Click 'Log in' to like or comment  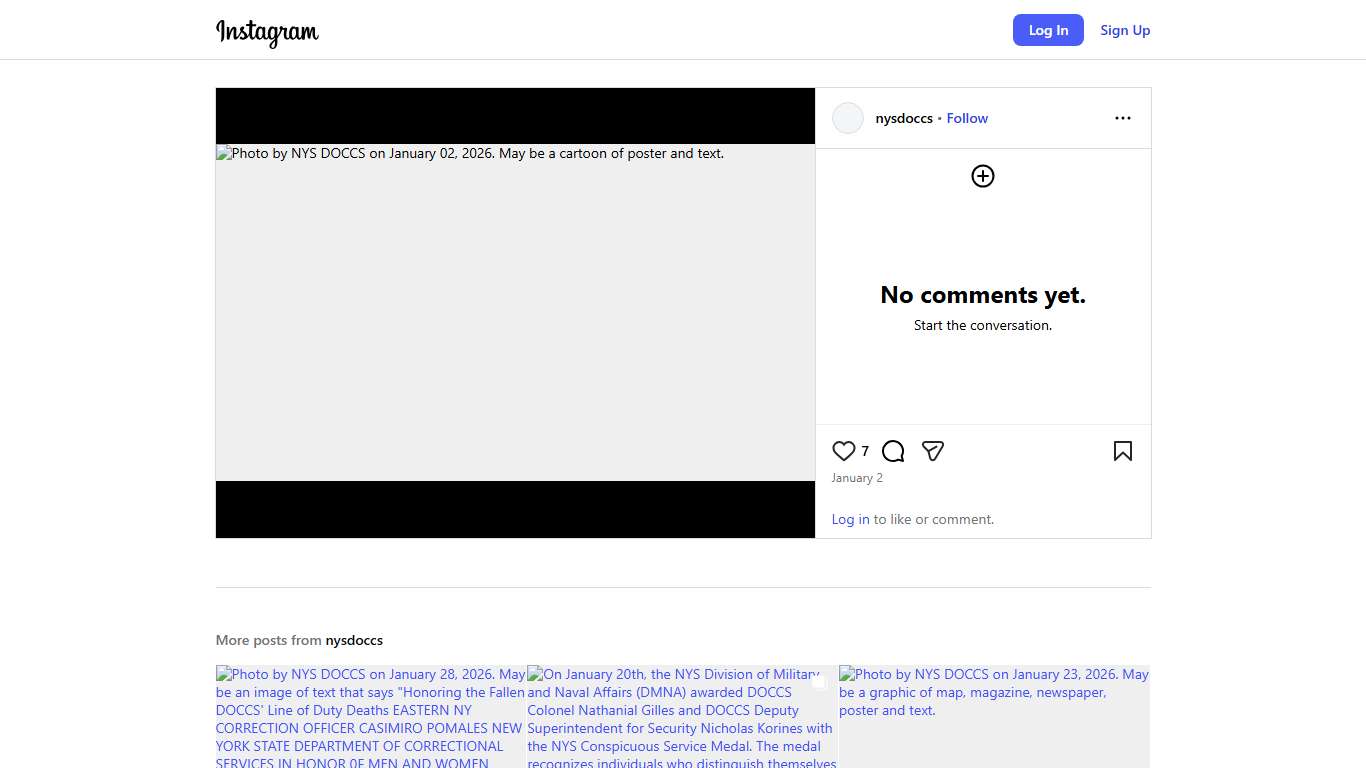click(x=850, y=519)
